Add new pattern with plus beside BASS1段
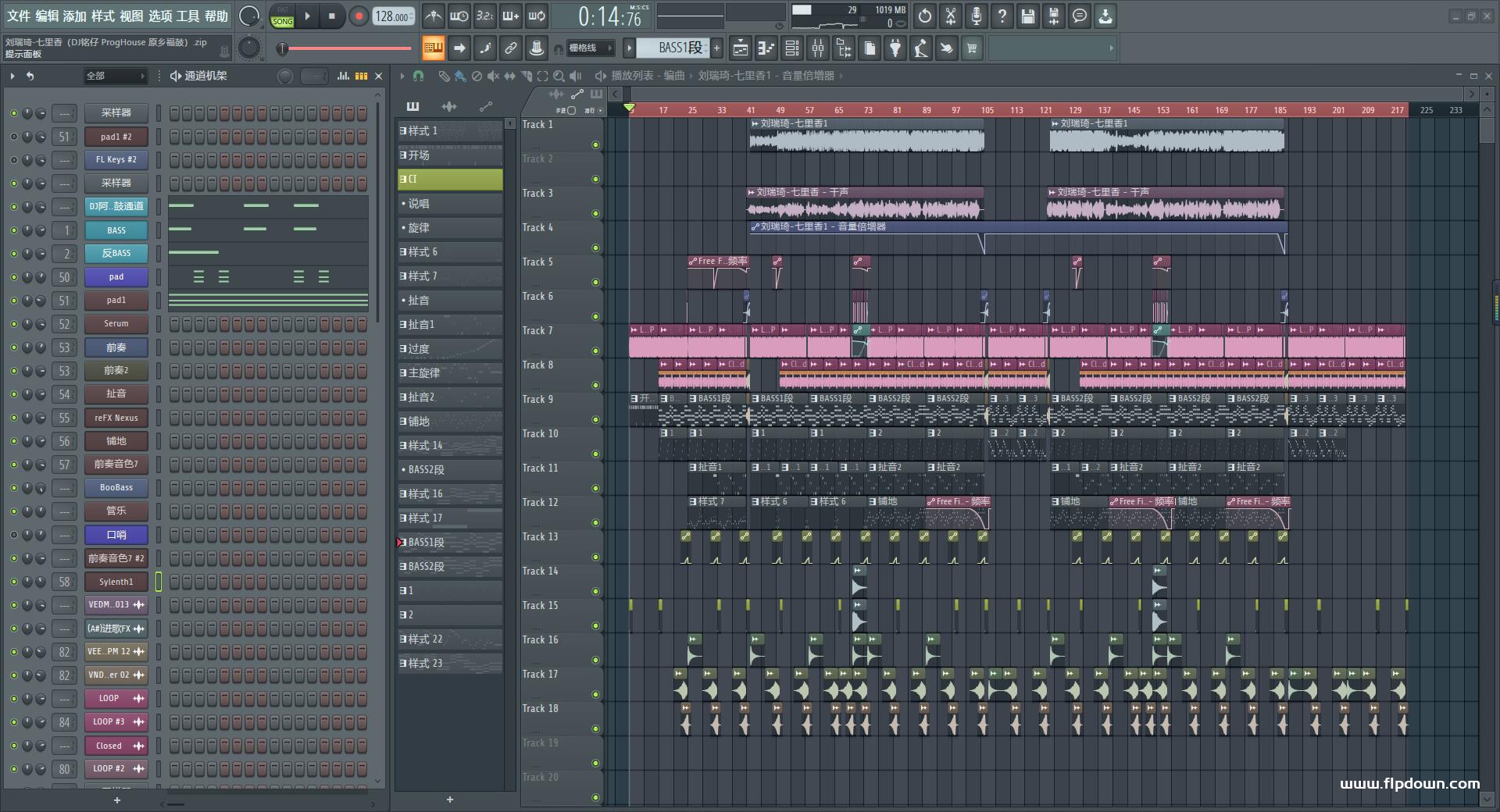1500x812 pixels. (716, 48)
